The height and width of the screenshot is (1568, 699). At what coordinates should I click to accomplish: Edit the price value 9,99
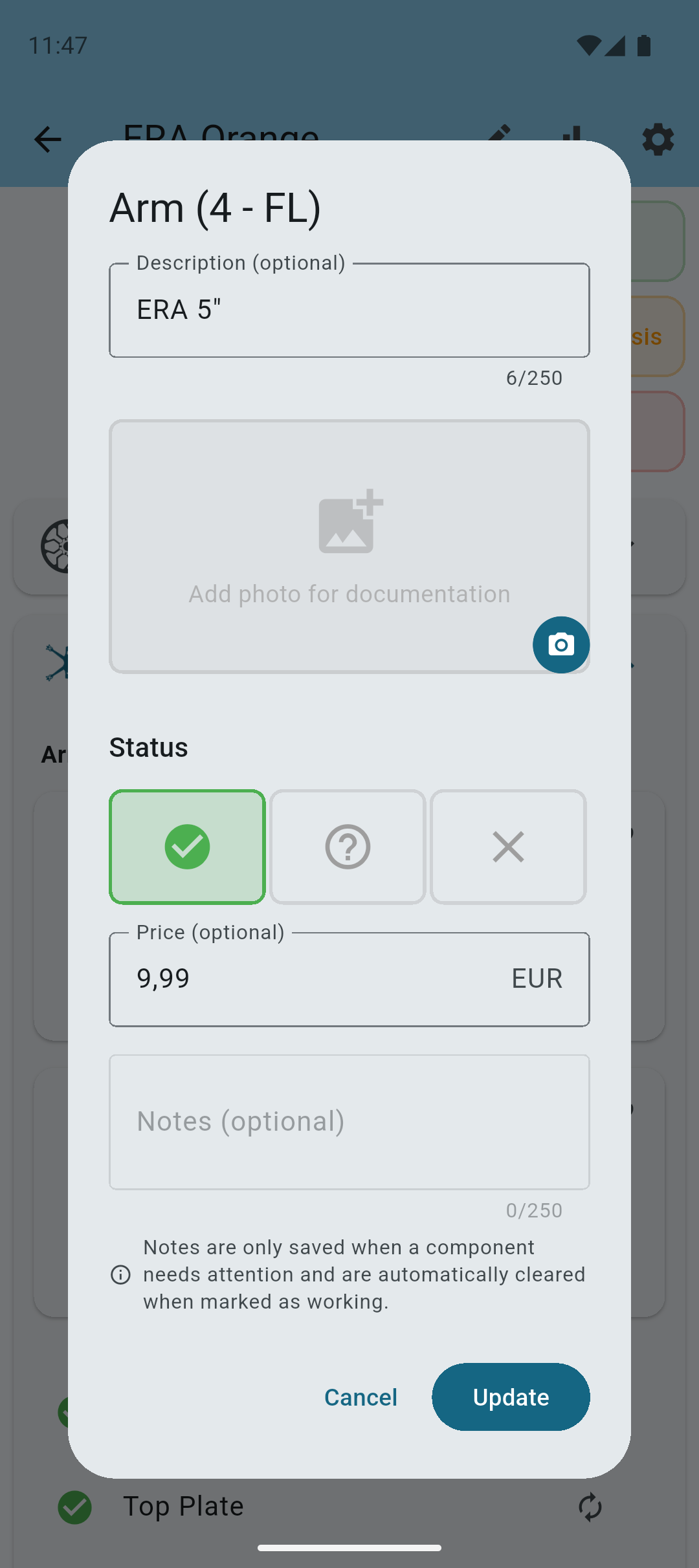tap(259, 979)
